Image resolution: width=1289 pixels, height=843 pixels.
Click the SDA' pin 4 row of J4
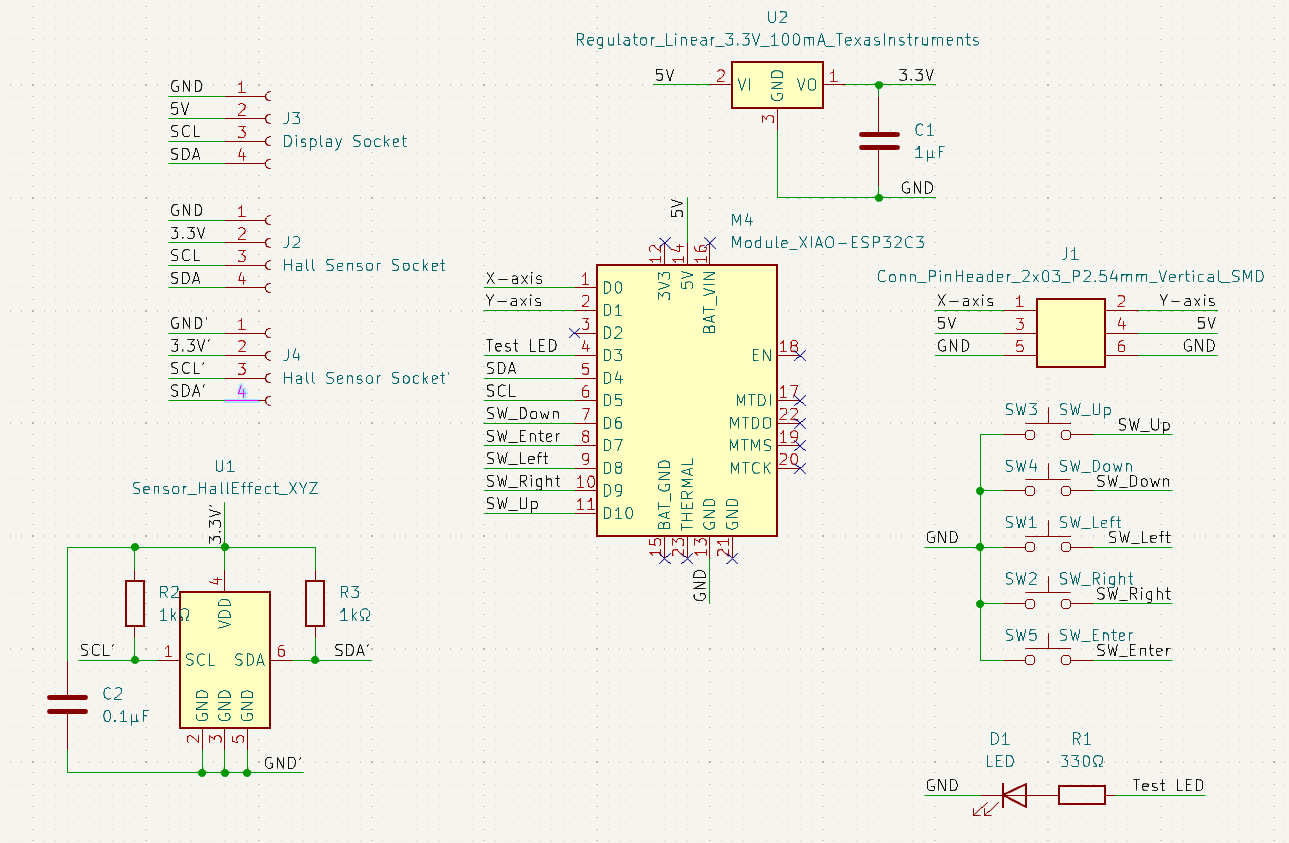pos(219,391)
